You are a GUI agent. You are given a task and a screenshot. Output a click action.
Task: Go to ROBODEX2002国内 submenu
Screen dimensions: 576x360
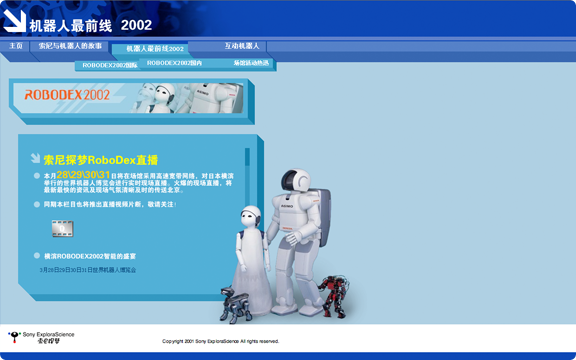tap(174, 63)
